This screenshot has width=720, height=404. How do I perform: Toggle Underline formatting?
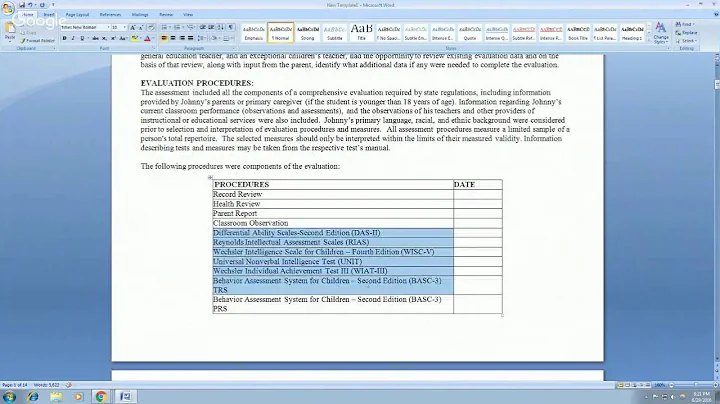82,38
